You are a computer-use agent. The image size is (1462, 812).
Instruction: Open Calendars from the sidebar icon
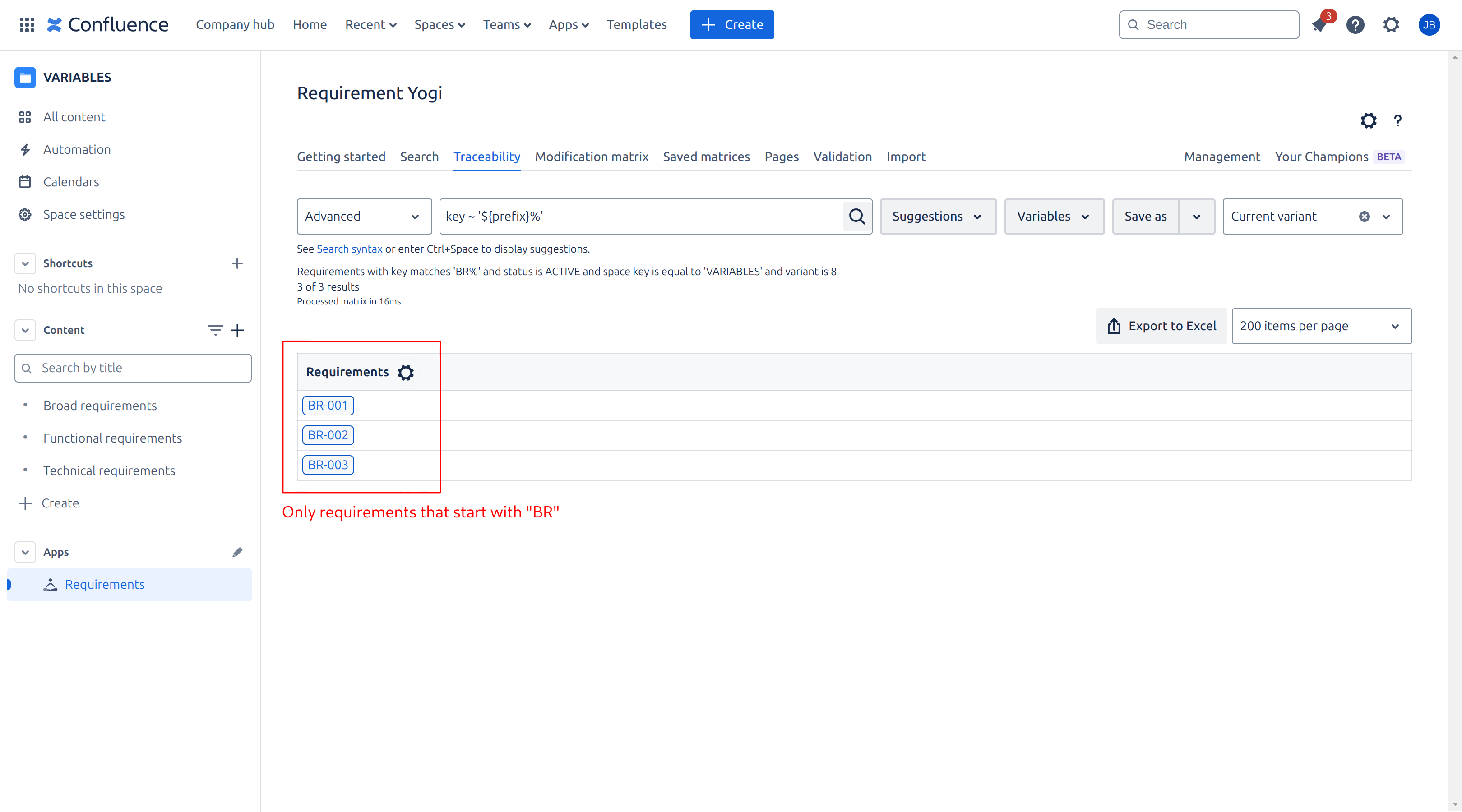[25, 182]
